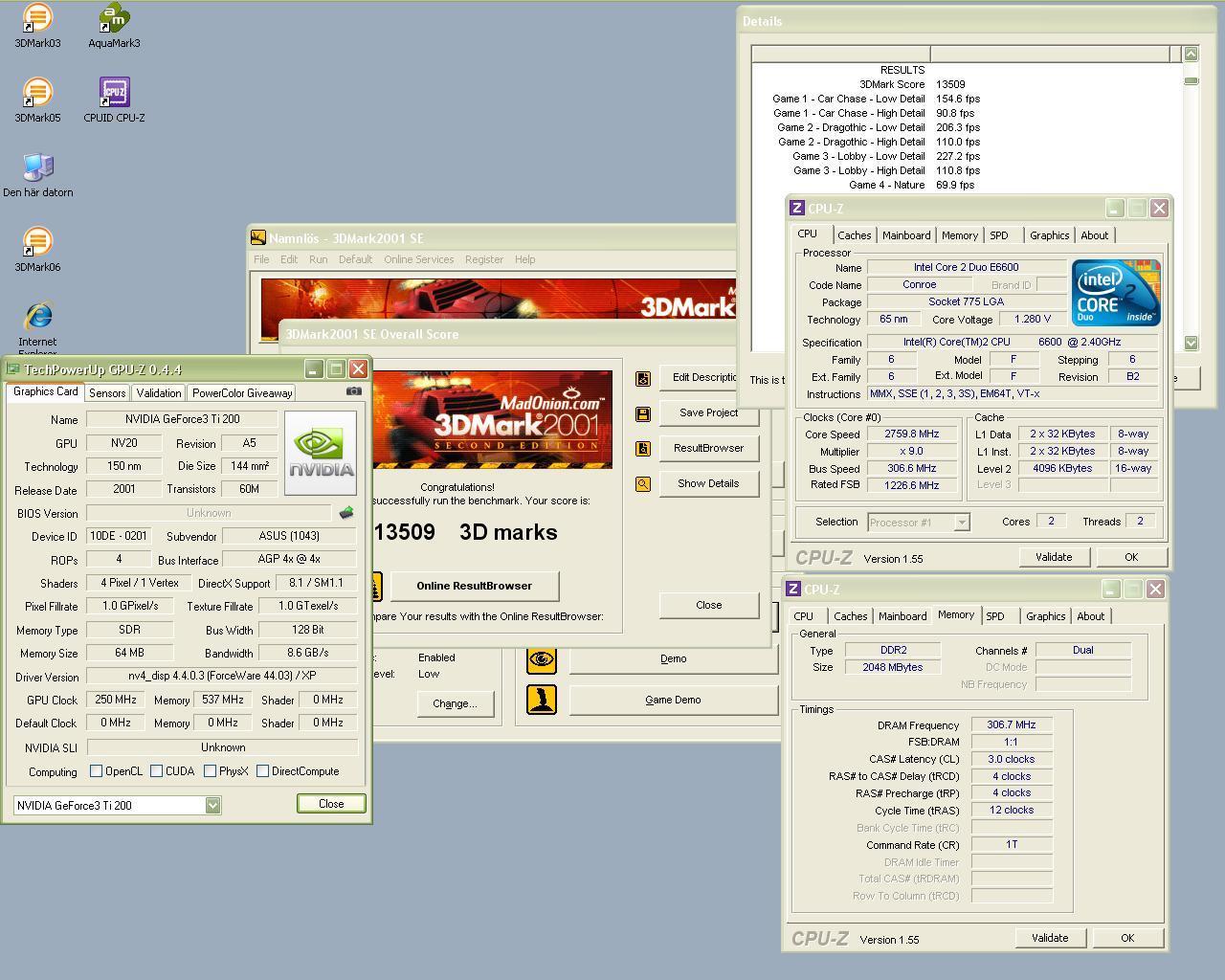Click the GPU name field NVIDIA GeForce3 Ti 200
Image resolution: width=1225 pixels, height=980 pixels.
click(182, 419)
